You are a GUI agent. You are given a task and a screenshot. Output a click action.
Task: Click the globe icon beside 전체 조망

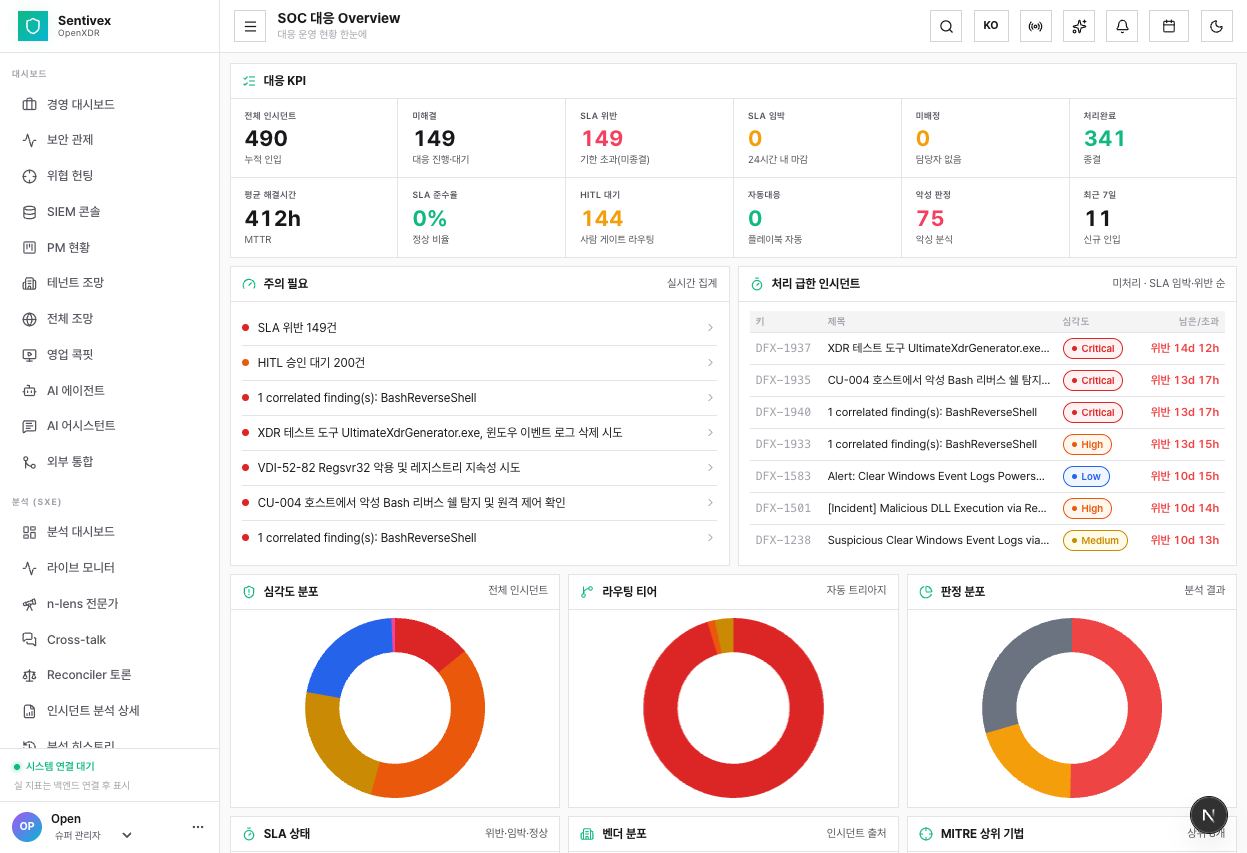pyautogui.click(x=29, y=319)
